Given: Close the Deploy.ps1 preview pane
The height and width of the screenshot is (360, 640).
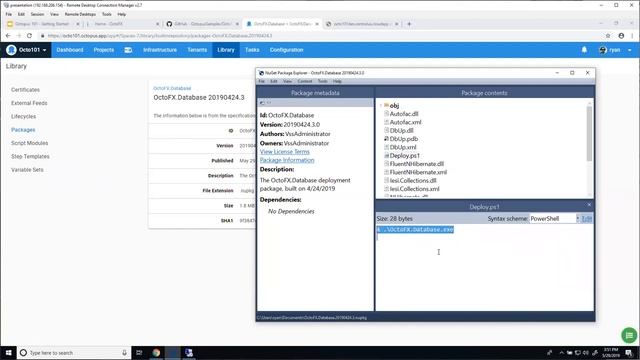Looking at the screenshot, I should (589, 205).
